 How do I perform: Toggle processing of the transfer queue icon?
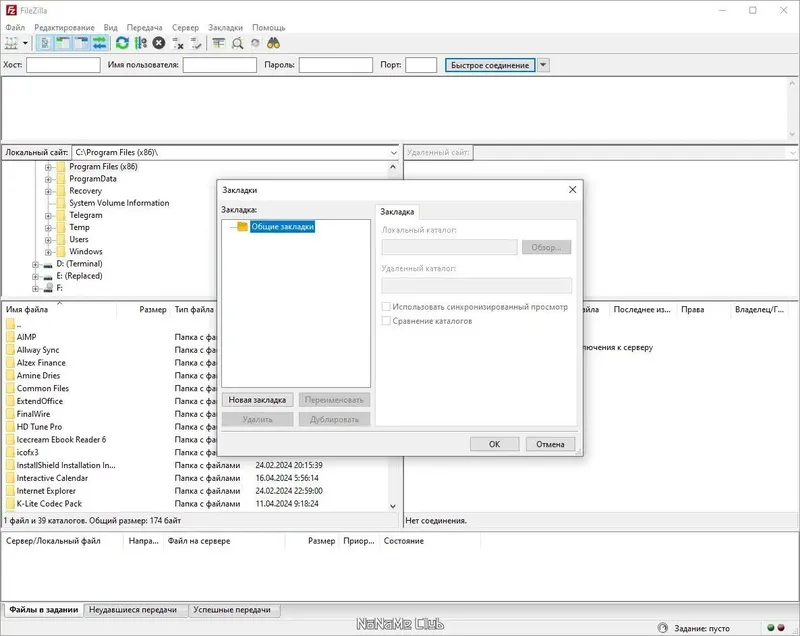[141, 43]
